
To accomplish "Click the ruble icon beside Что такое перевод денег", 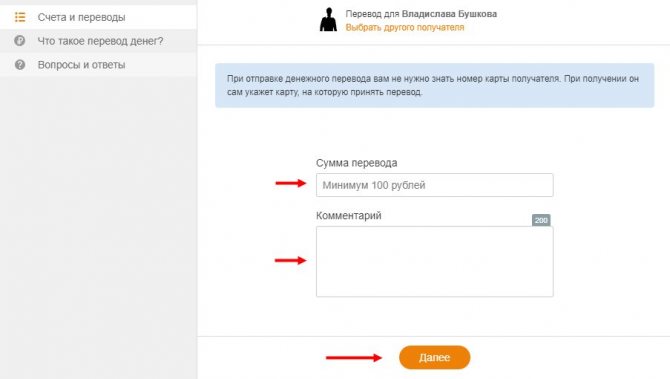I will (x=20, y=41).
